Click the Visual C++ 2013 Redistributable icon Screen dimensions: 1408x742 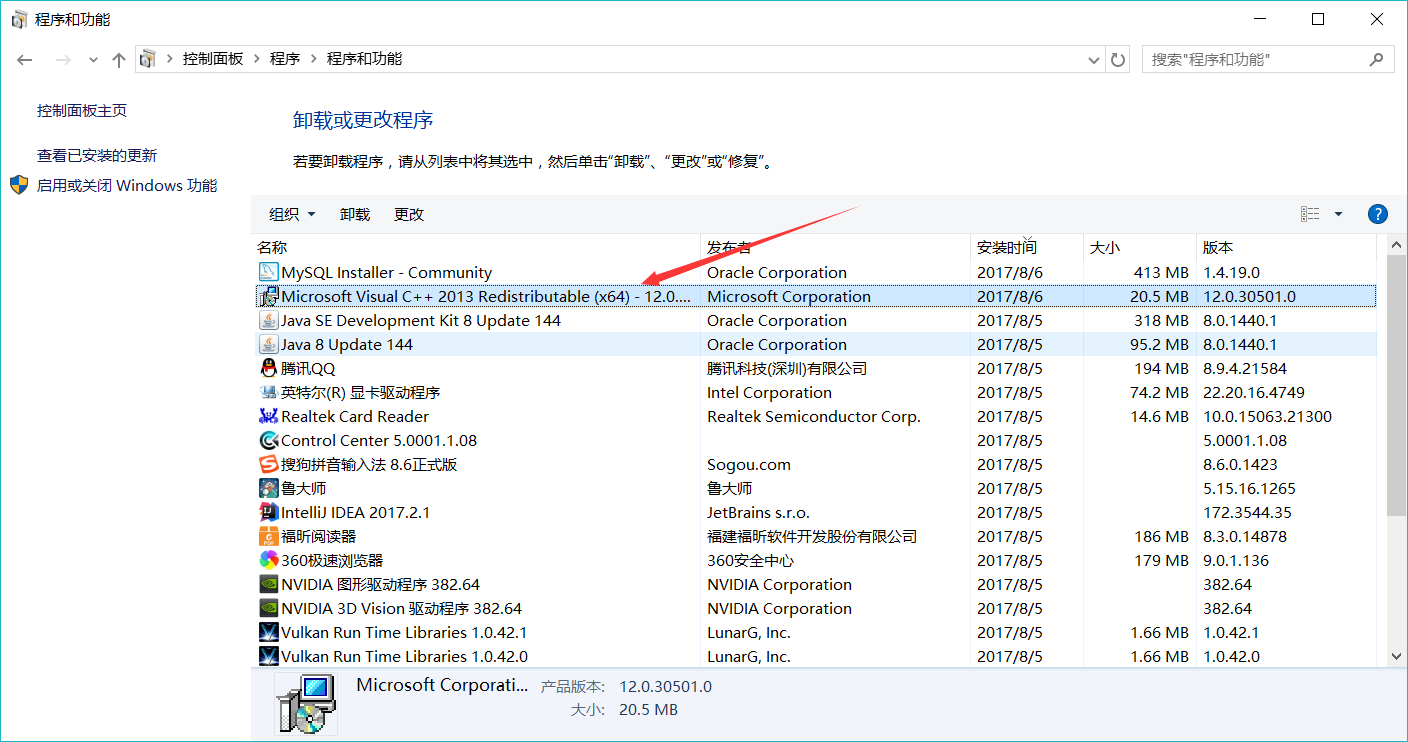click(268, 296)
